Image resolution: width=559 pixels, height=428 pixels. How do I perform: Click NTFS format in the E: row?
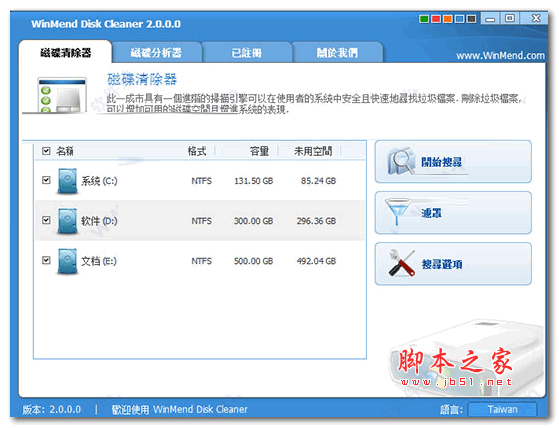(x=201, y=261)
